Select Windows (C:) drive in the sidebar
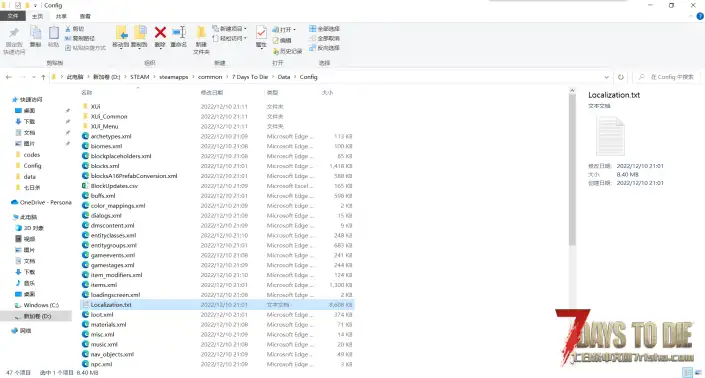Screen dimensions: 705x378 pyautogui.click(x=41, y=305)
